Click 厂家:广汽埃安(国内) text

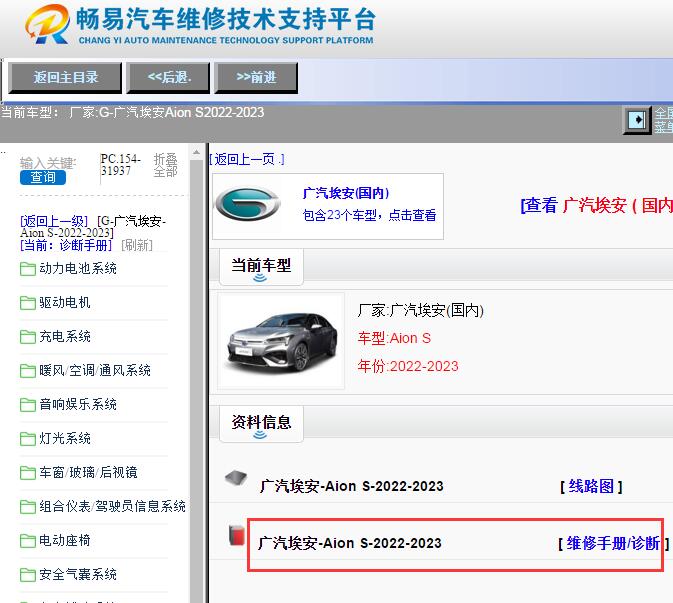[x=421, y=310]
